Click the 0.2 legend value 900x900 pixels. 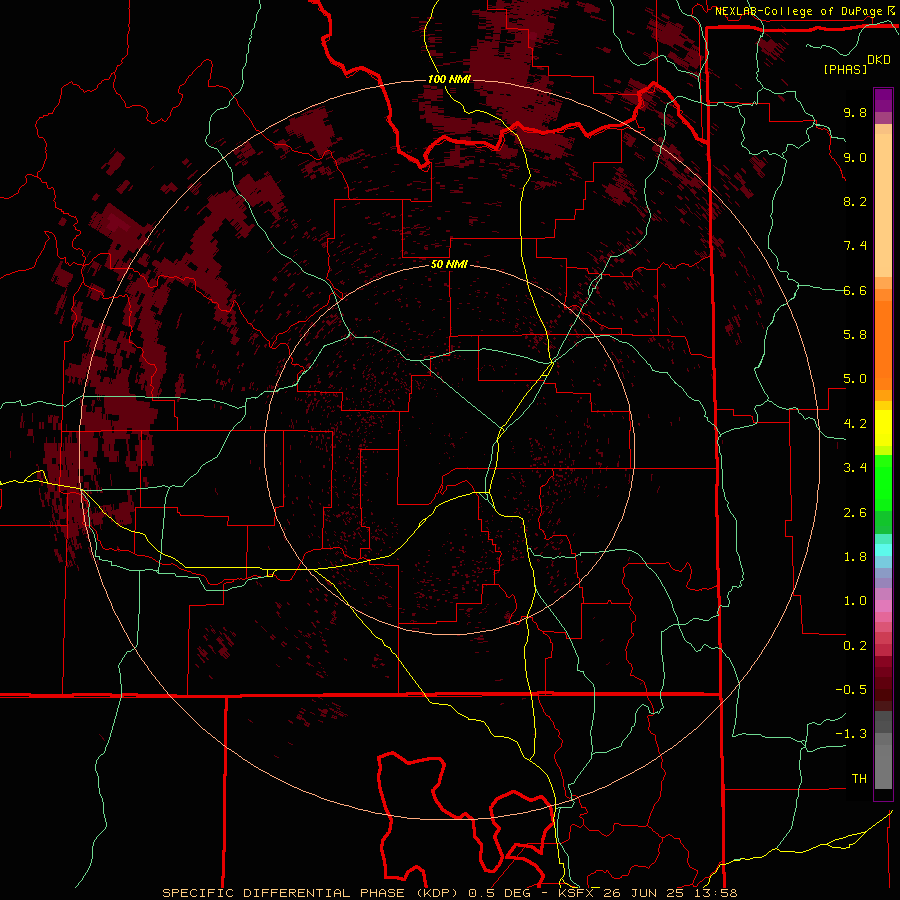(x=855, y=646)
